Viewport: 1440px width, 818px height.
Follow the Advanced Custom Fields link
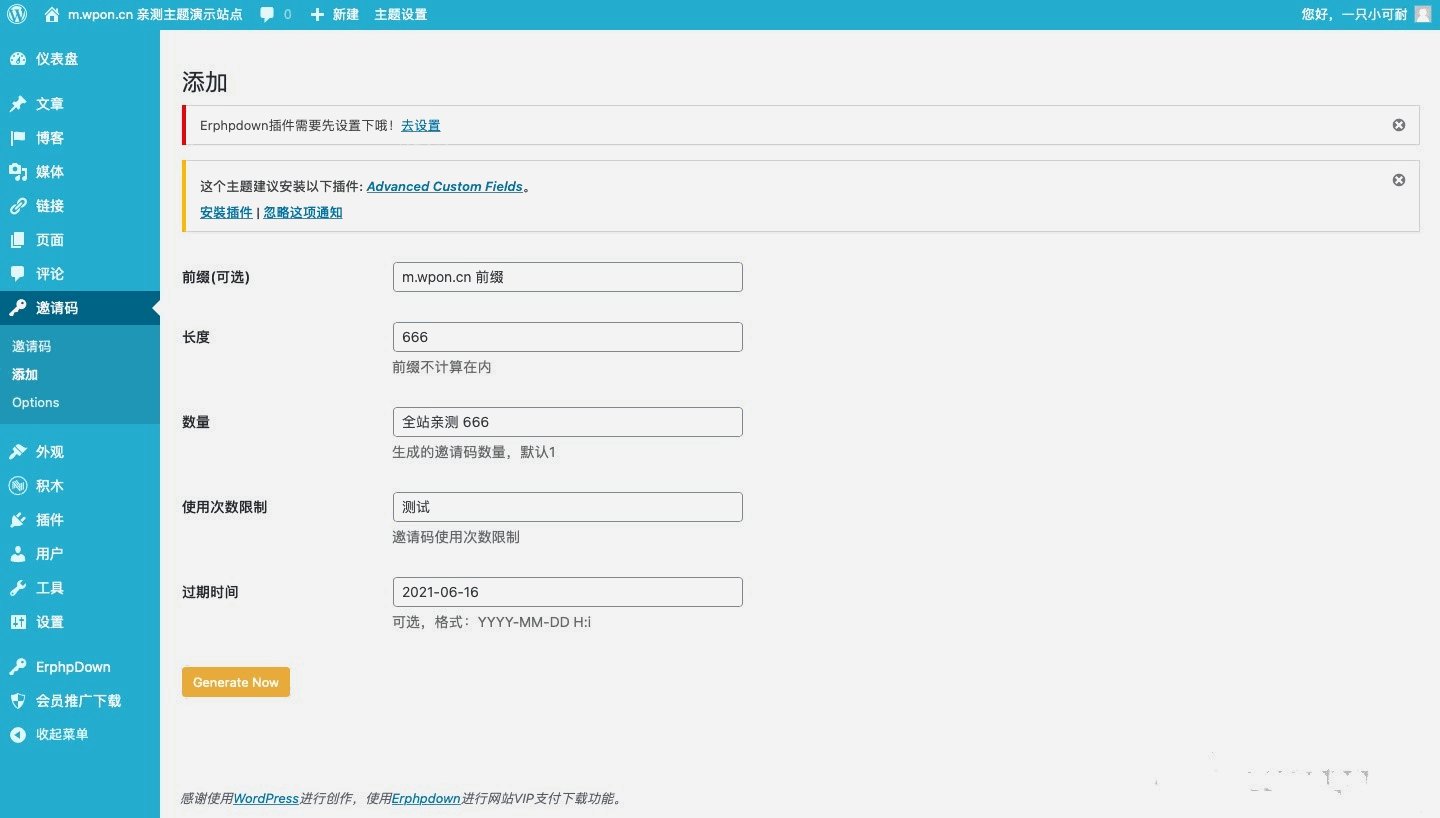click(444, 186)
